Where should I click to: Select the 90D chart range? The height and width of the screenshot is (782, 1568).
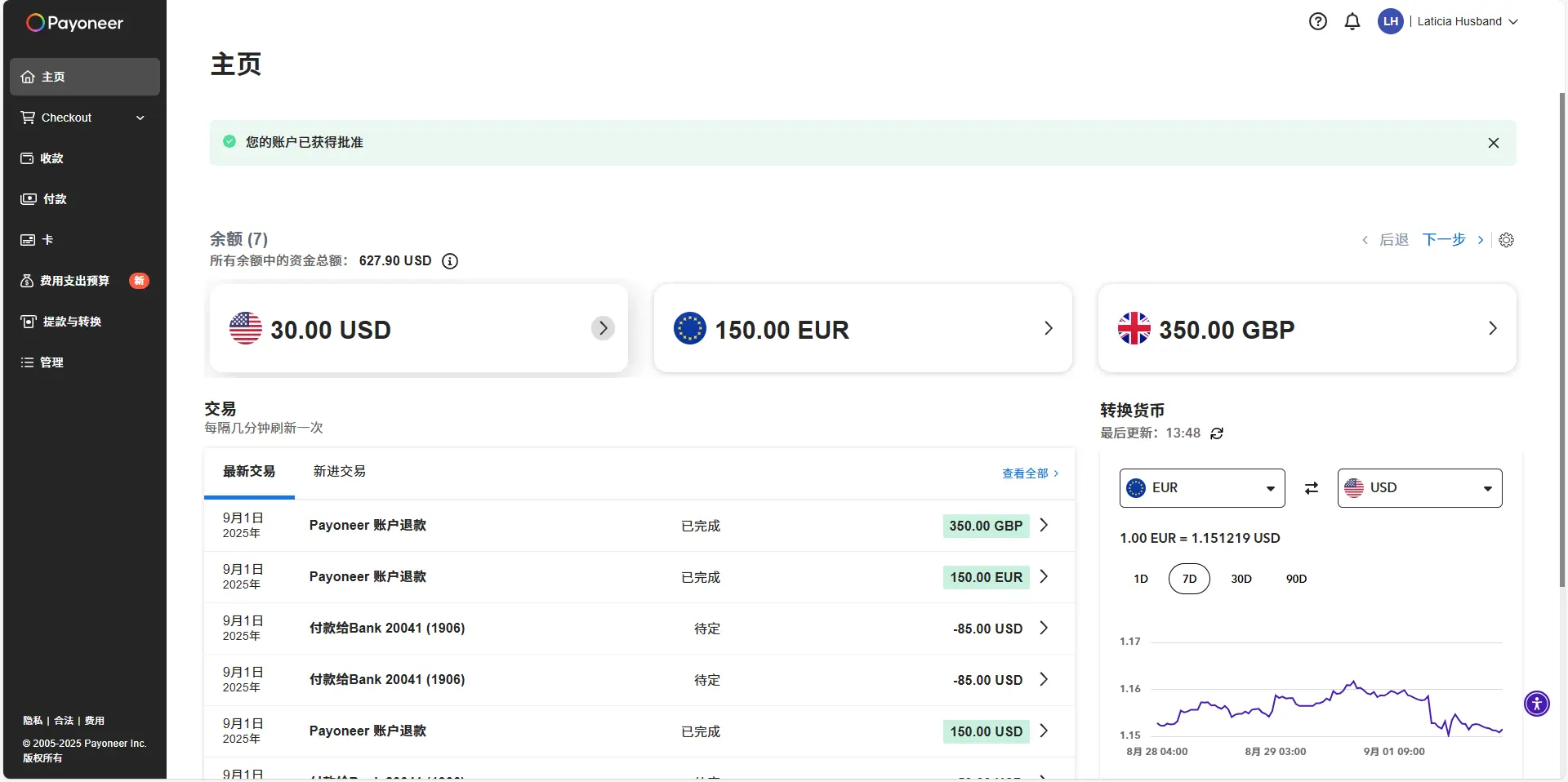1296,579
